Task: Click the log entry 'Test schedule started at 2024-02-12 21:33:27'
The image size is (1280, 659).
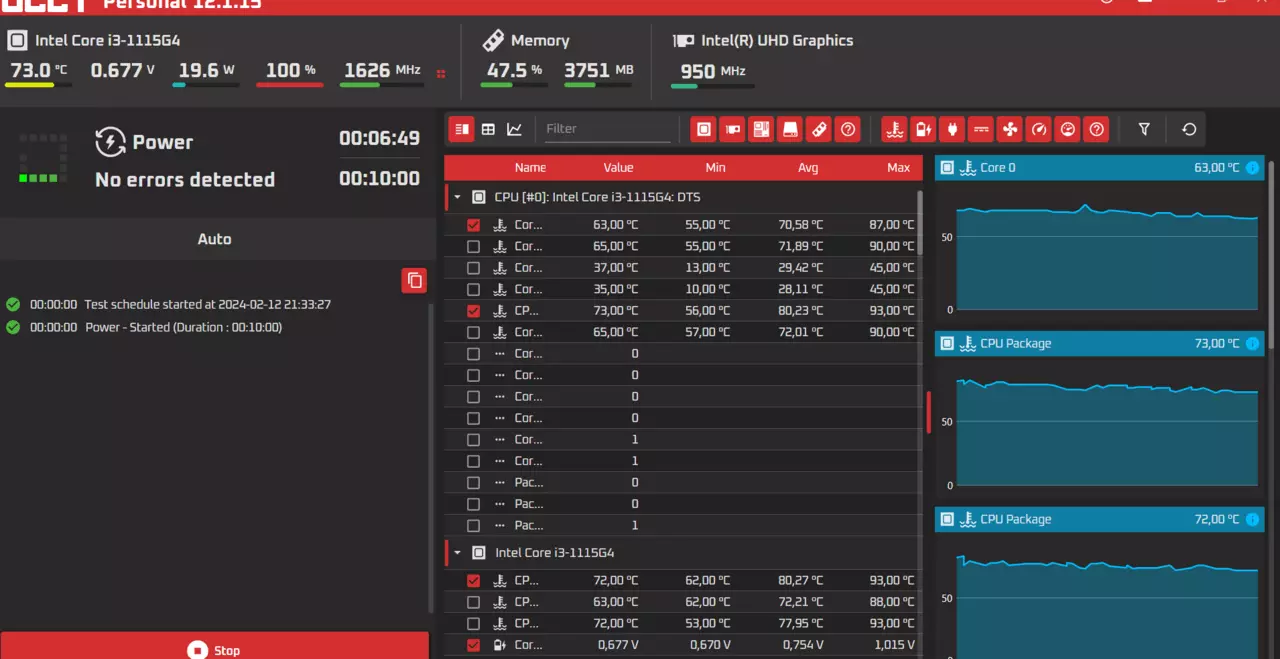Action: 207,305
